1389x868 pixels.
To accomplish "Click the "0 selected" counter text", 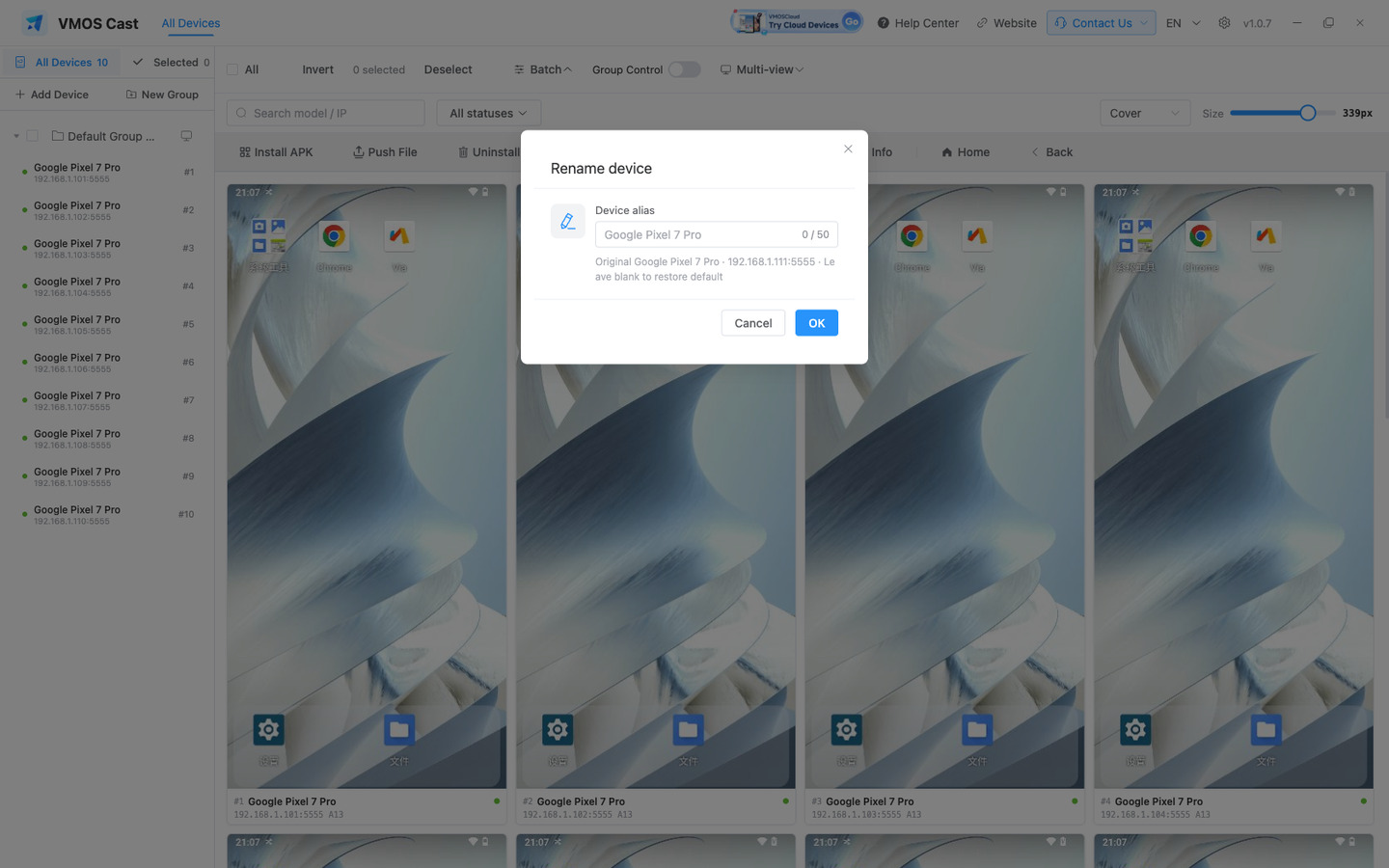I will pos(379,69).
